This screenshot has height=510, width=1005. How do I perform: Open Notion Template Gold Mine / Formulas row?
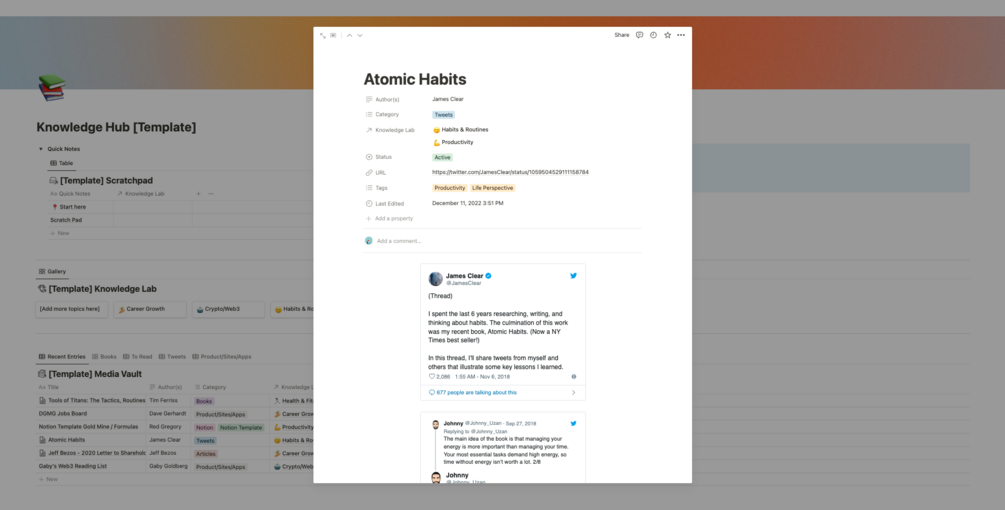pyautogui.click(x=88, y=427)
